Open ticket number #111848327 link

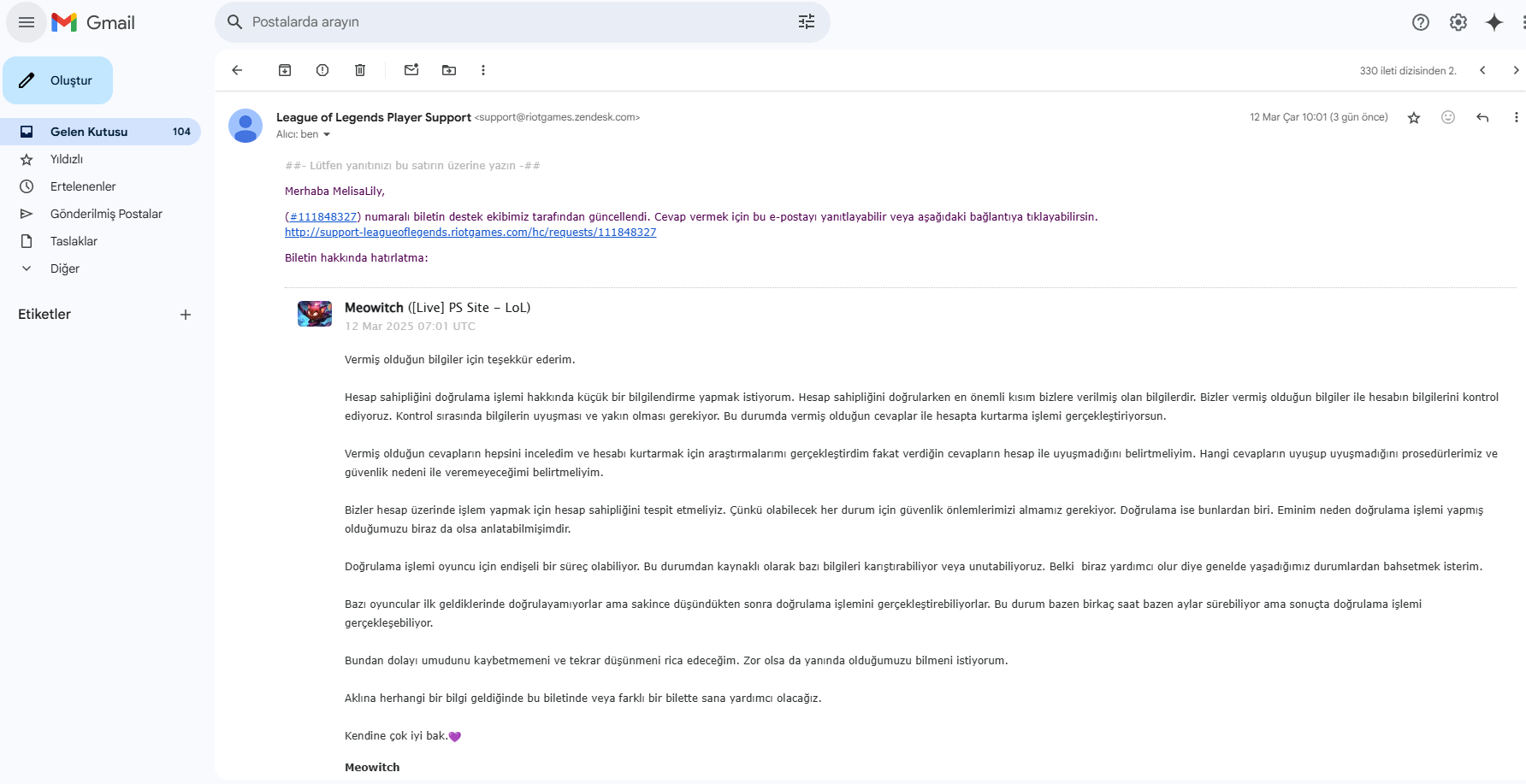pyautogui.click(x=322, y=217)
